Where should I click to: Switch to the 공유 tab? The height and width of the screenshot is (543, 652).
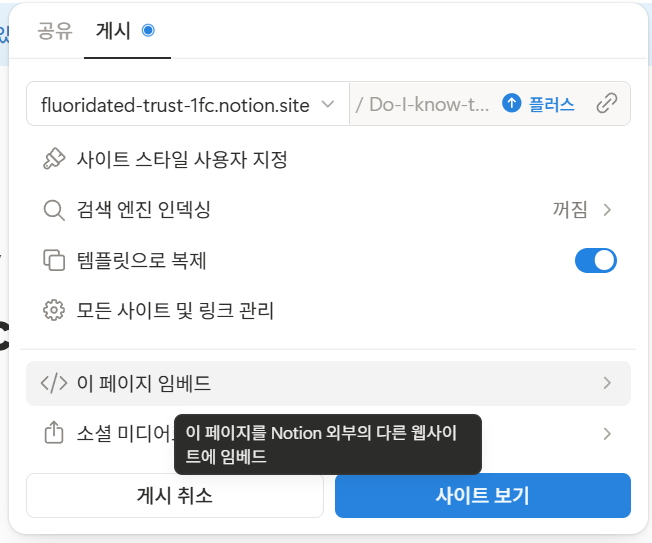click(x=55, y=31)
